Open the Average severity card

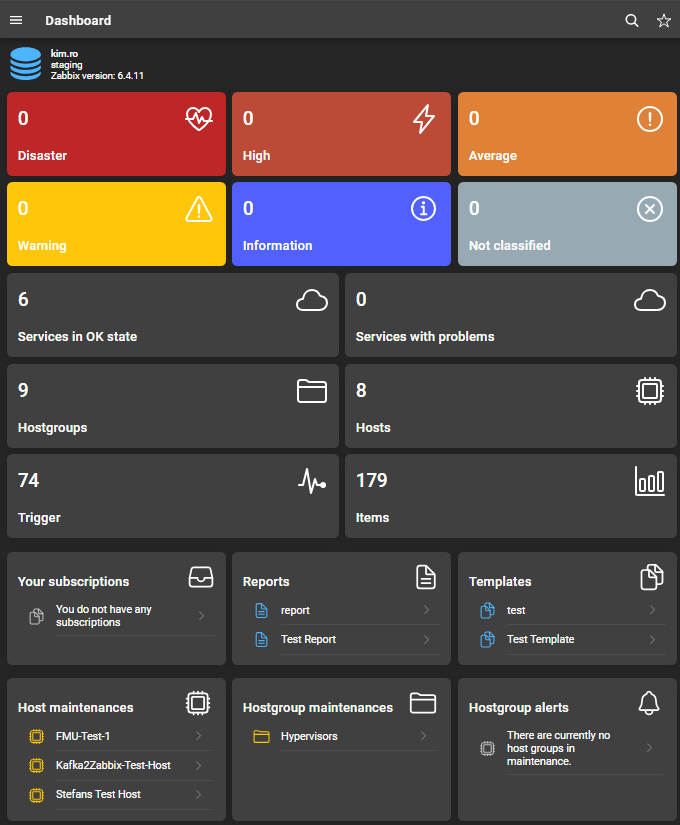tap(567, 134)
